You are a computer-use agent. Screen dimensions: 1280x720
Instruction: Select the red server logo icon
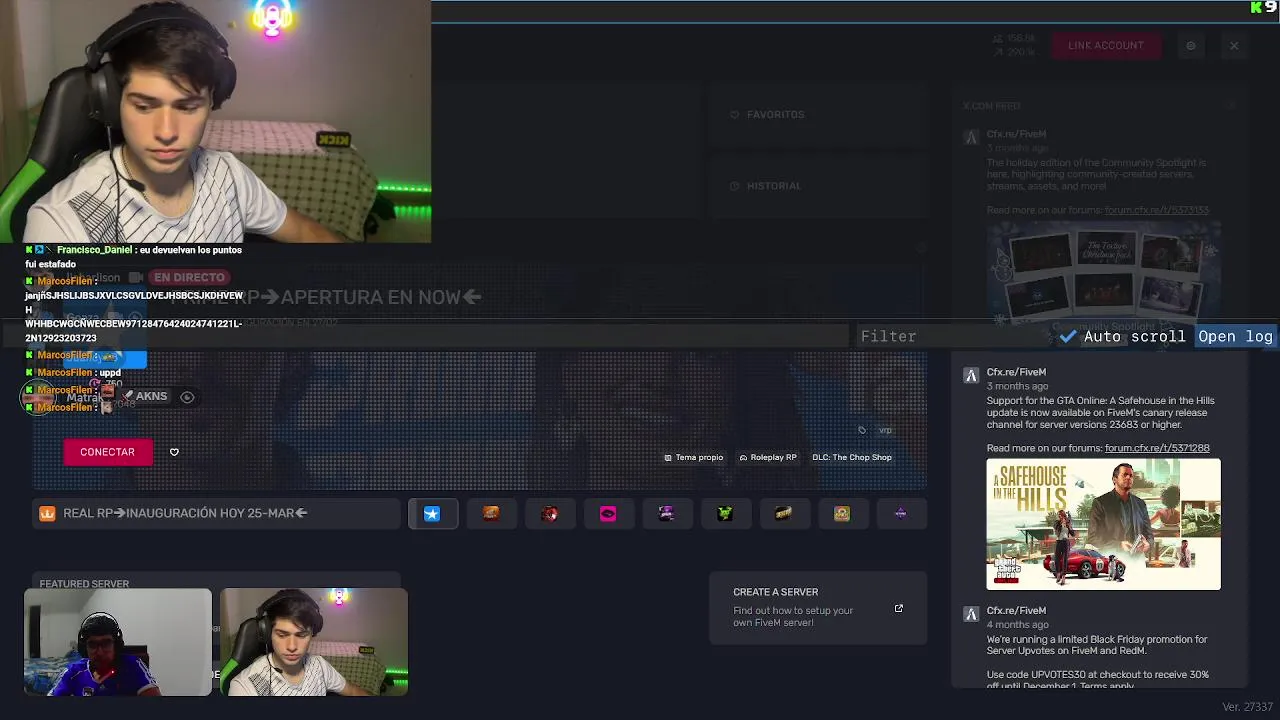coord(549,514)
